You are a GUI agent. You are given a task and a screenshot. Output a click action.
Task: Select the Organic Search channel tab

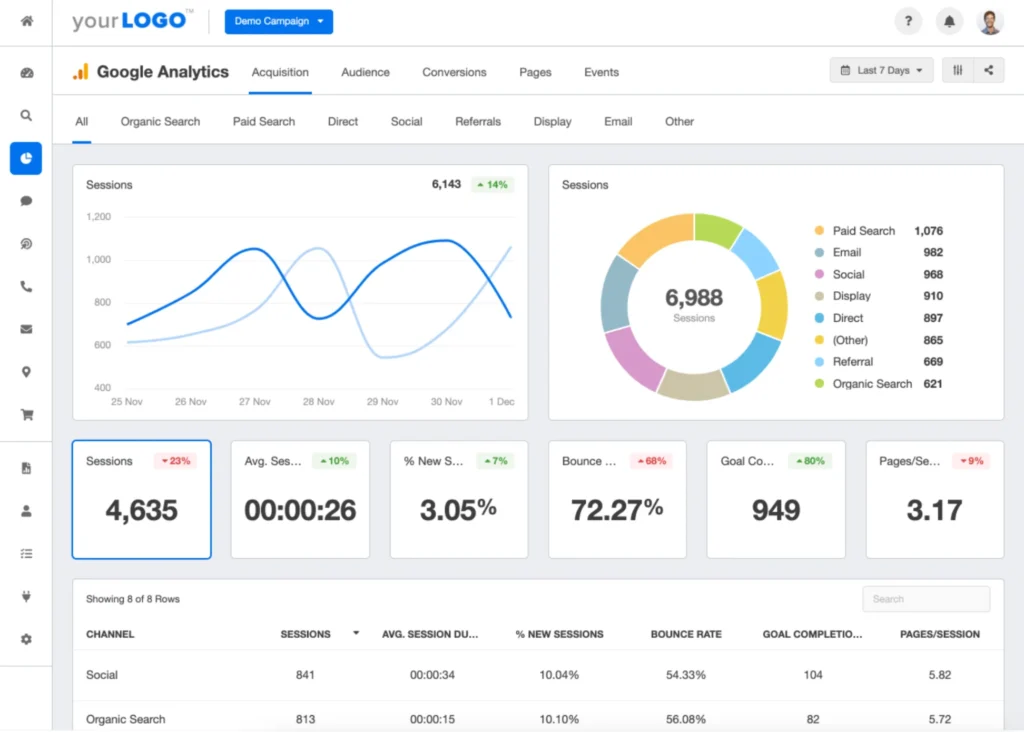(x=160, y=121)
